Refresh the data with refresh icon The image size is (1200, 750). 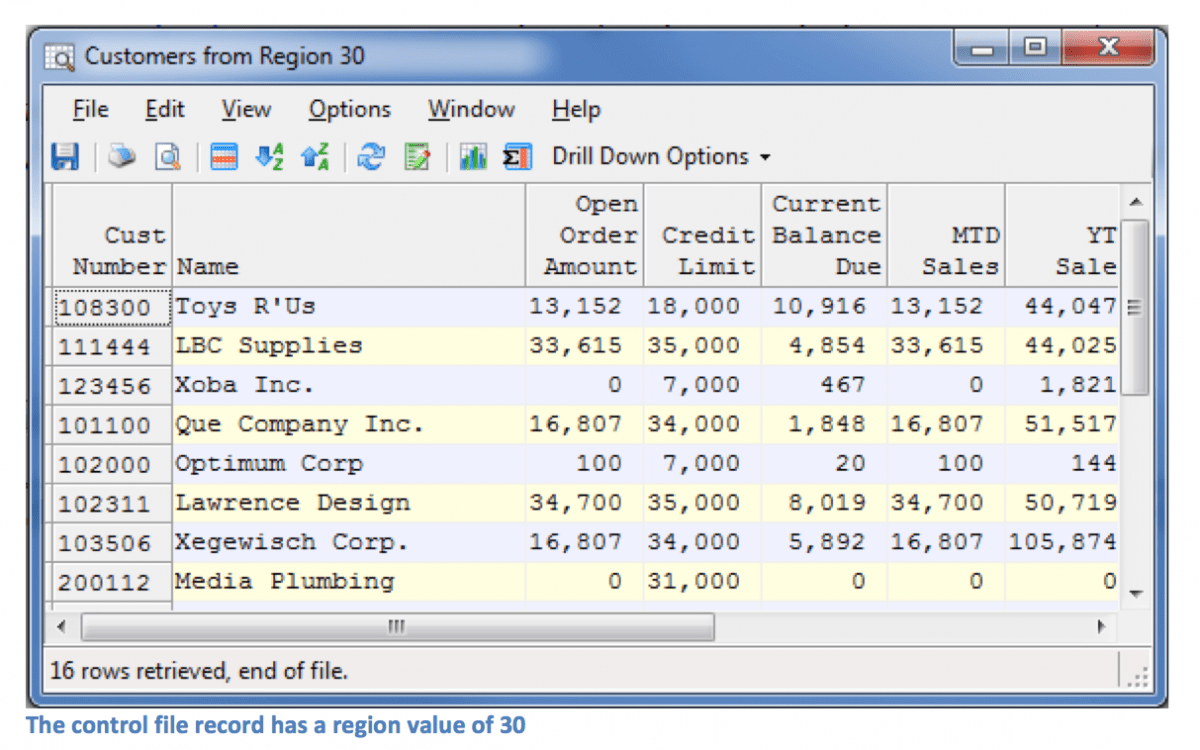point(371,157)
